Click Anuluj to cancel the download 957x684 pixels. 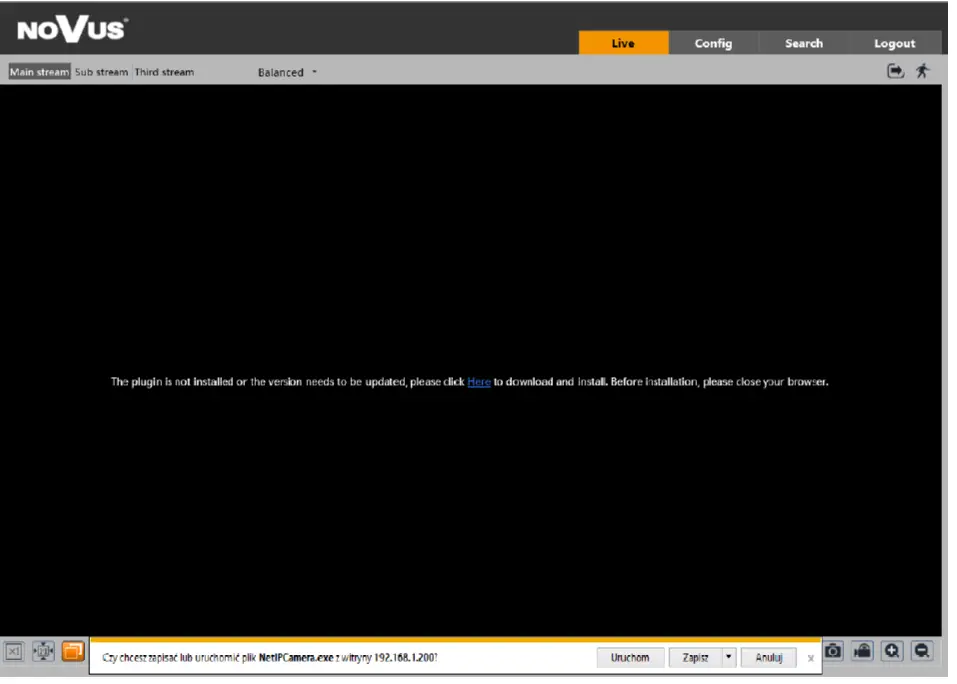[x=768, y=657]
